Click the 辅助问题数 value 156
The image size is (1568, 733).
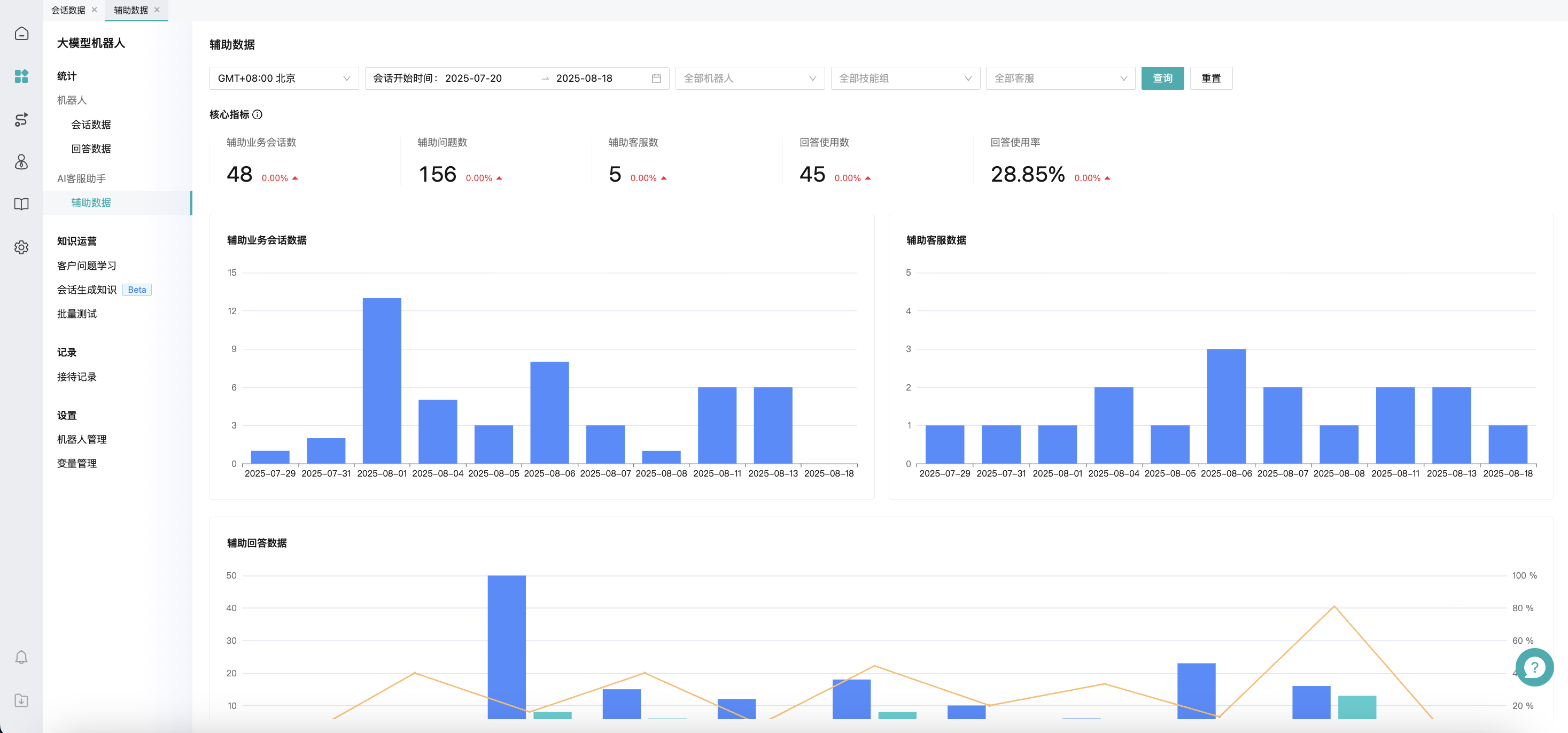pos(437,175)
